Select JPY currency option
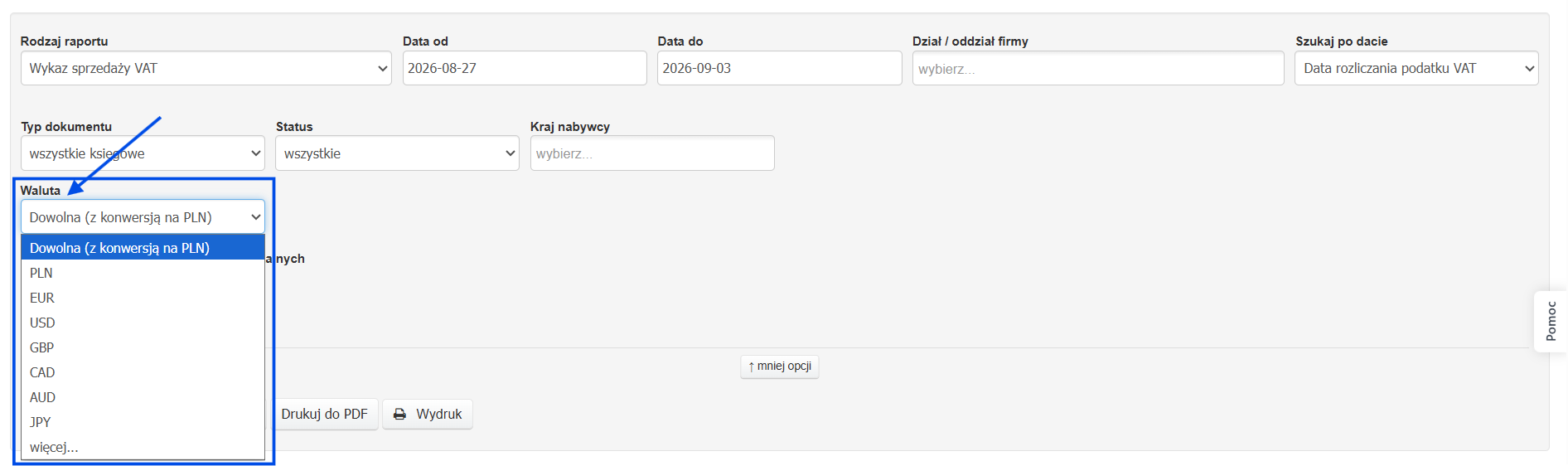The image size is (1568, 466). (x=143, y=422)
